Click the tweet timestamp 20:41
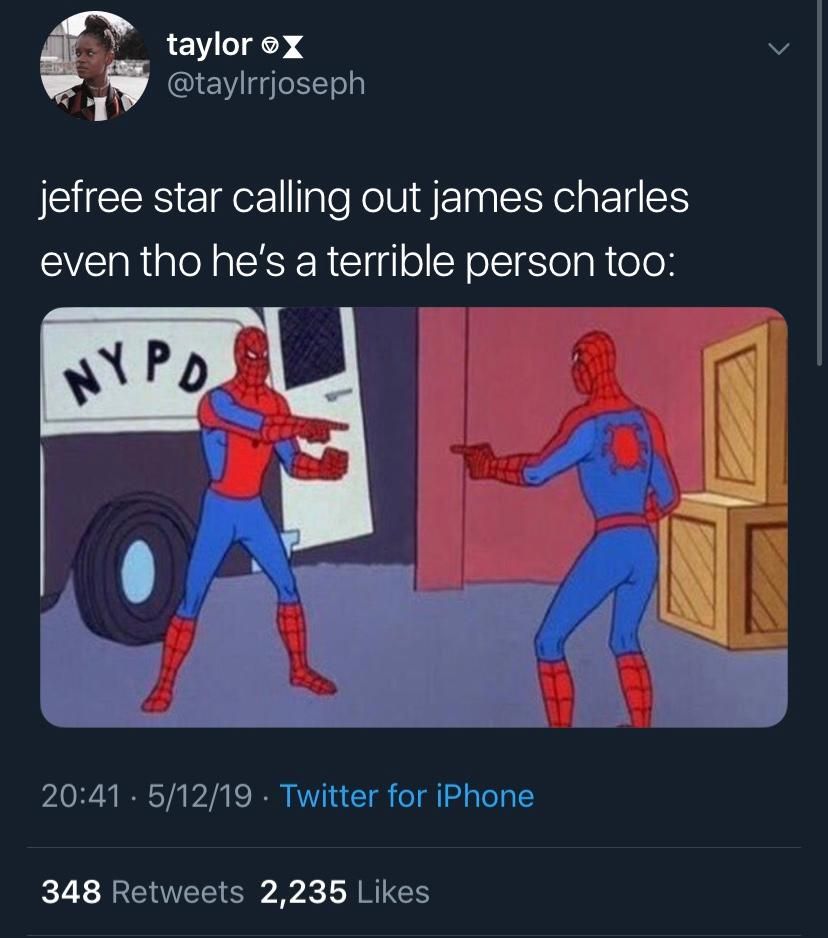828x938 pixels. [81, 796]
